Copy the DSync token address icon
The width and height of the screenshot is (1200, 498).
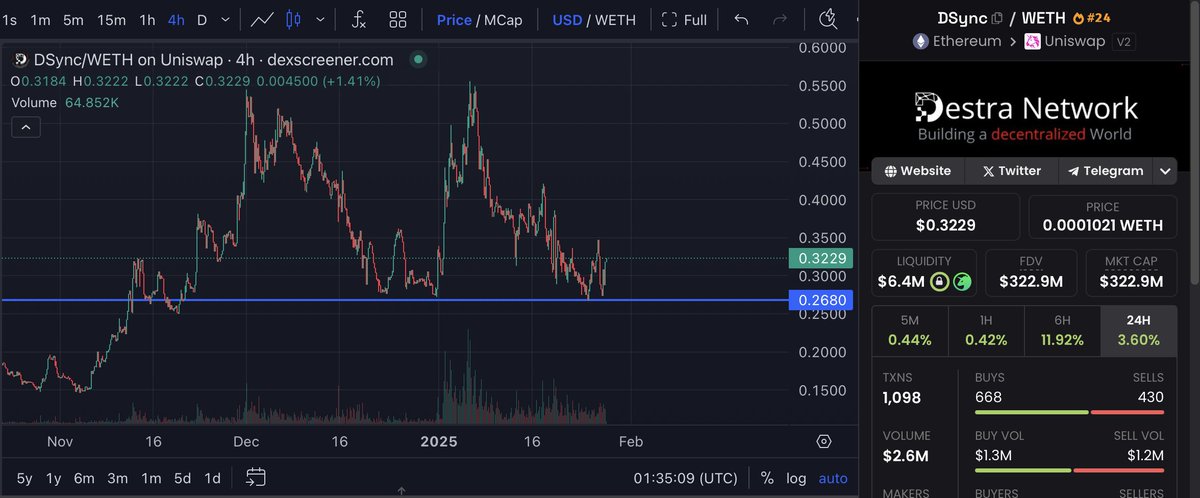pos(997,18)
